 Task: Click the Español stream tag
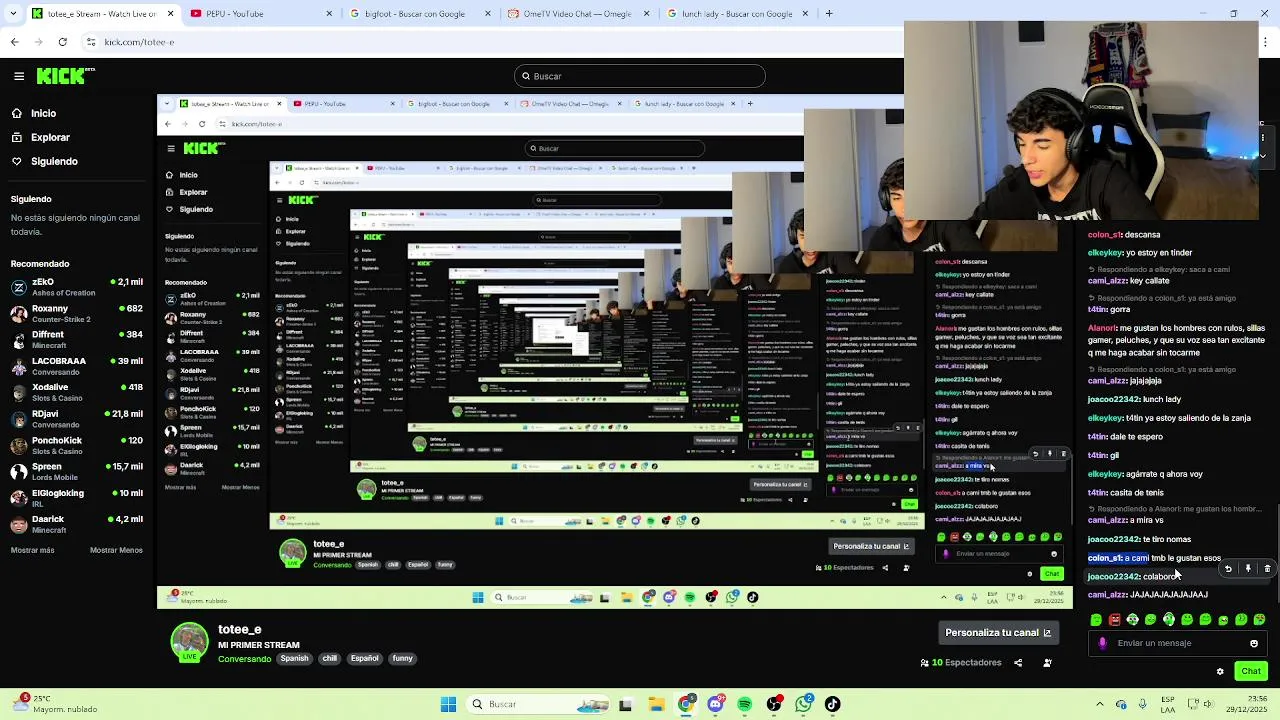point(365,658)
